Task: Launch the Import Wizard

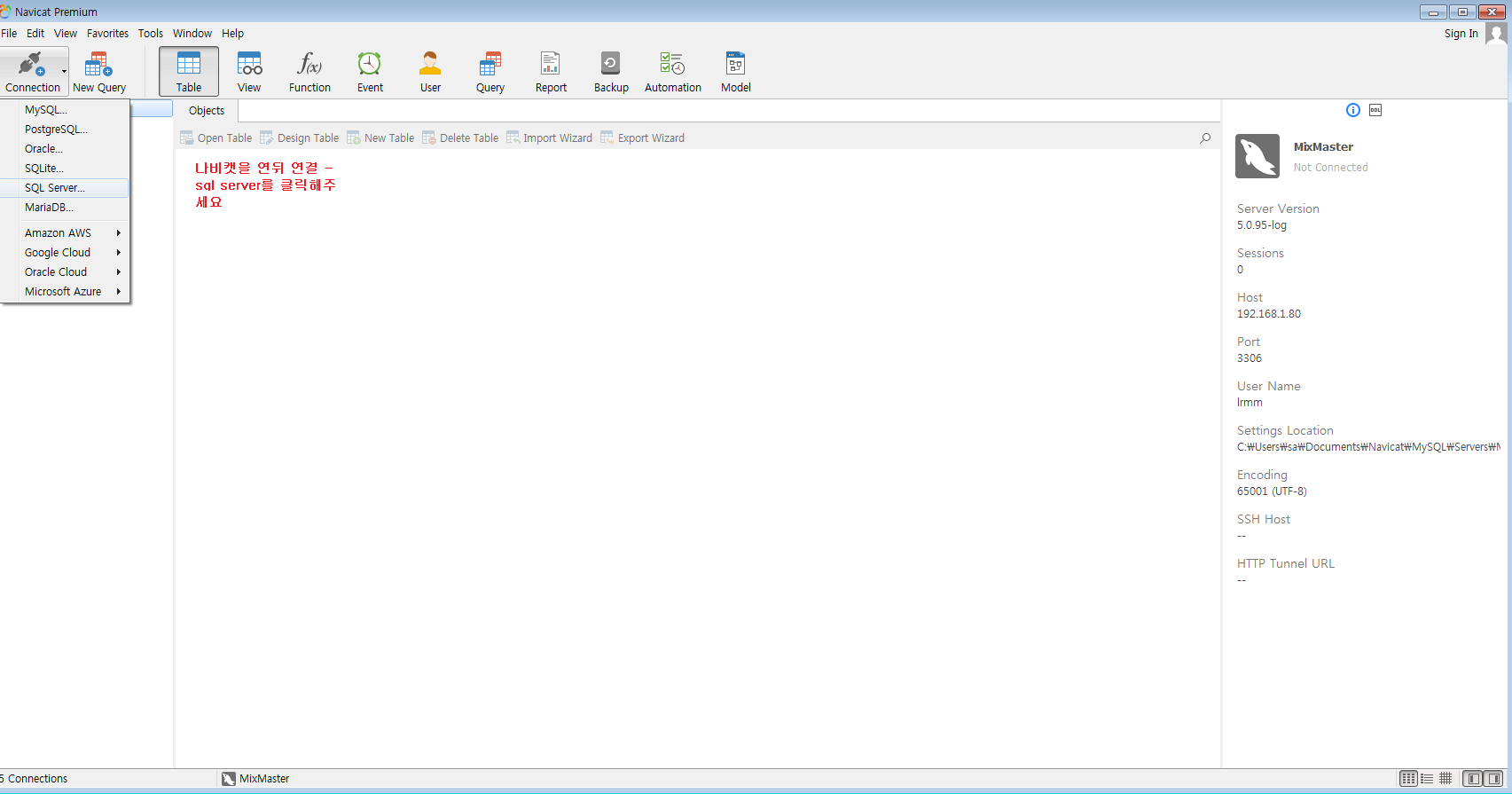Action: point(549,138)
